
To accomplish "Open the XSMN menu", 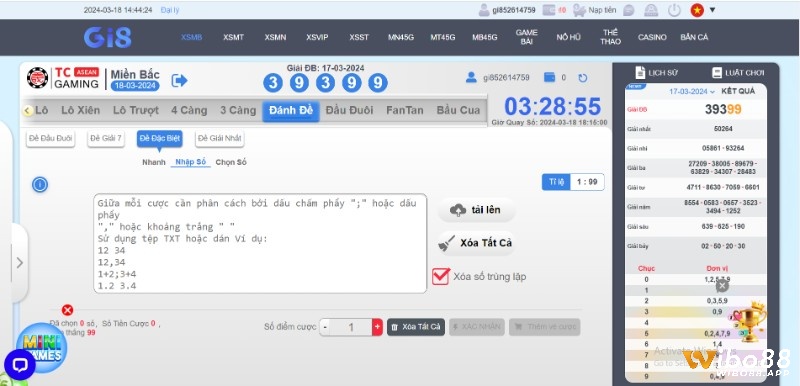I will [275, 37].
